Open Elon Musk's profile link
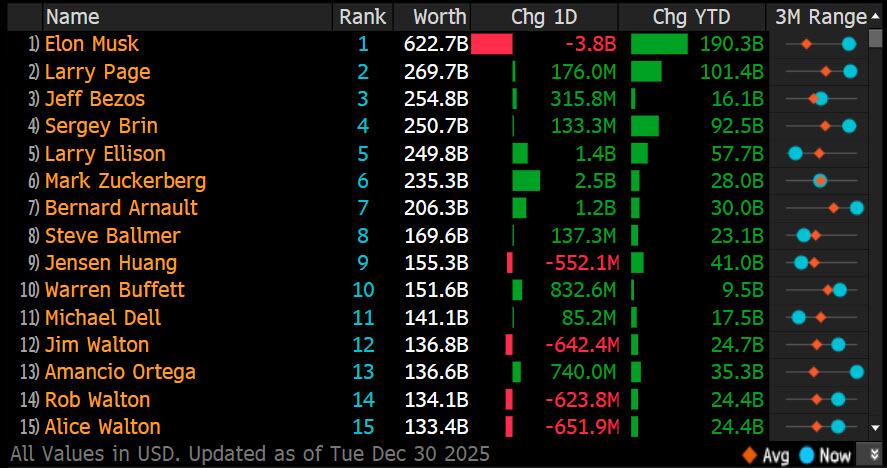Image resolution: width=887 pixels, height=468 pixels. [x=92, y=44]
